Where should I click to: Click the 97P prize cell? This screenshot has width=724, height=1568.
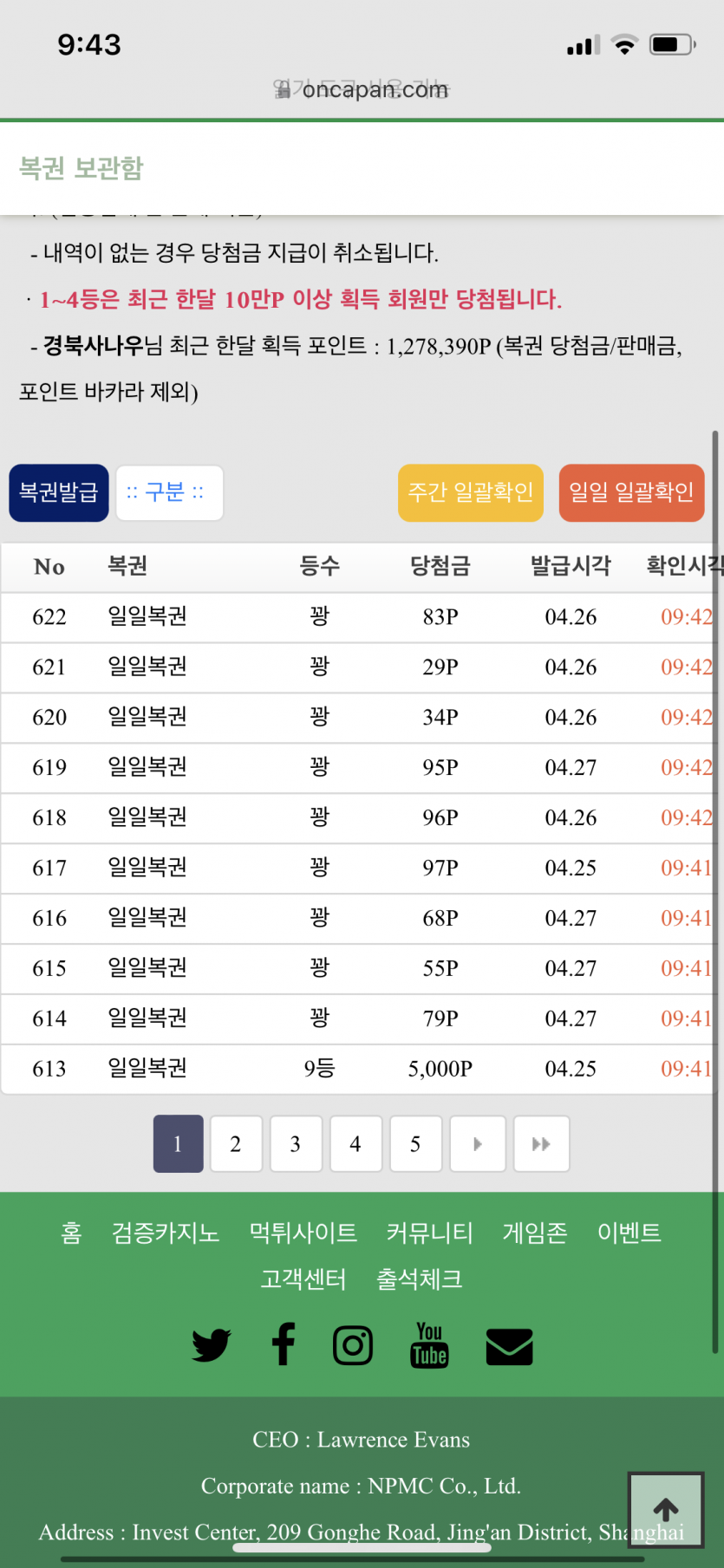coord(440,869)
